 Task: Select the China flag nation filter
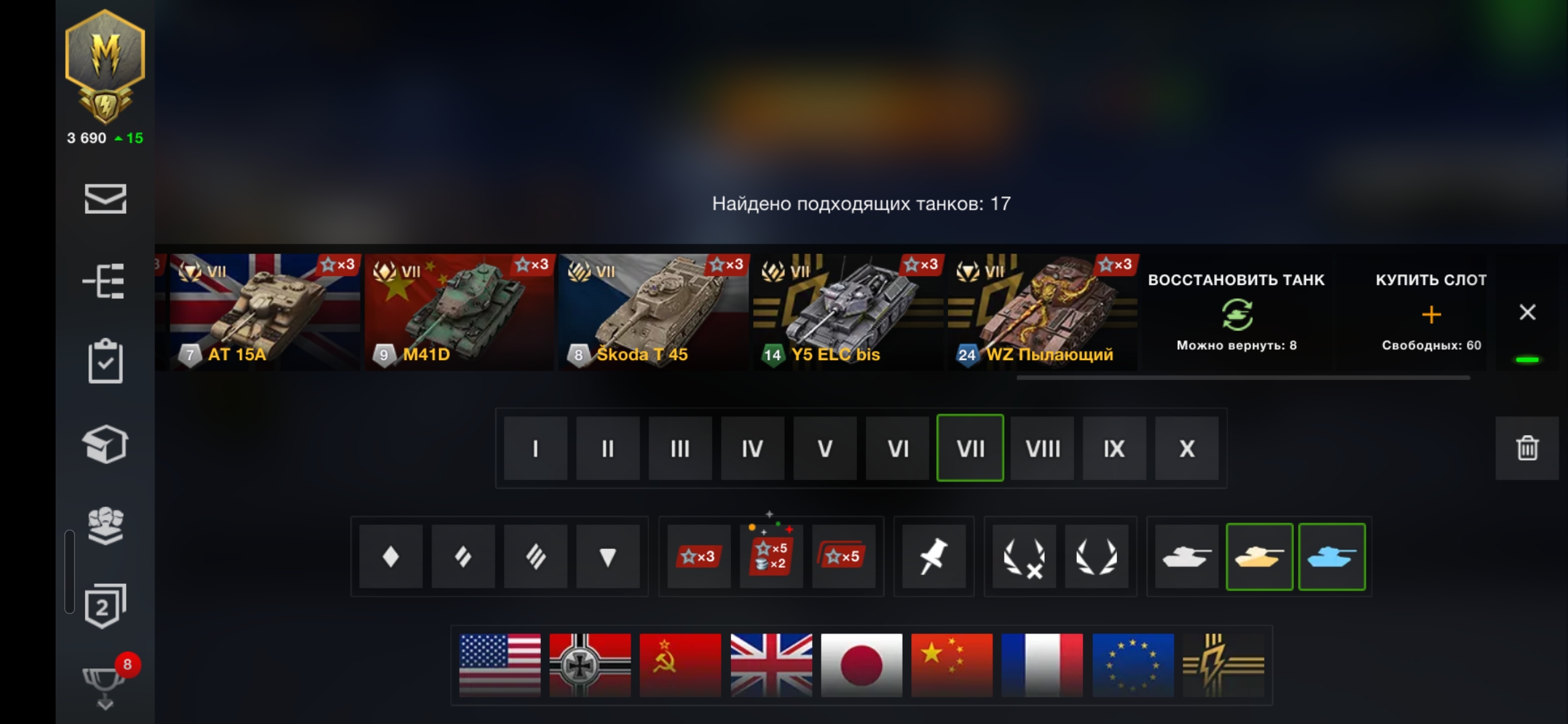coord(952,665)
